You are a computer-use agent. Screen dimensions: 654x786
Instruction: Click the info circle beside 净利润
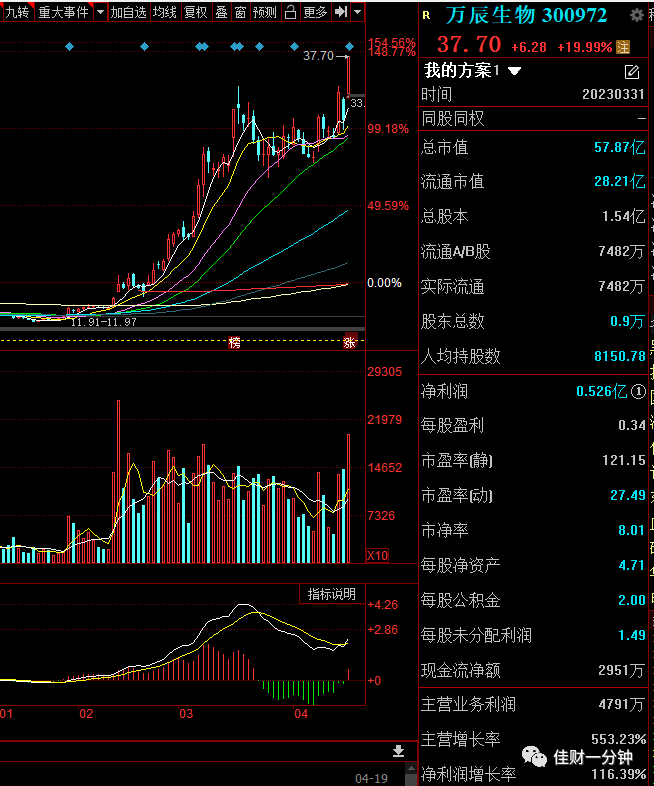638,391
